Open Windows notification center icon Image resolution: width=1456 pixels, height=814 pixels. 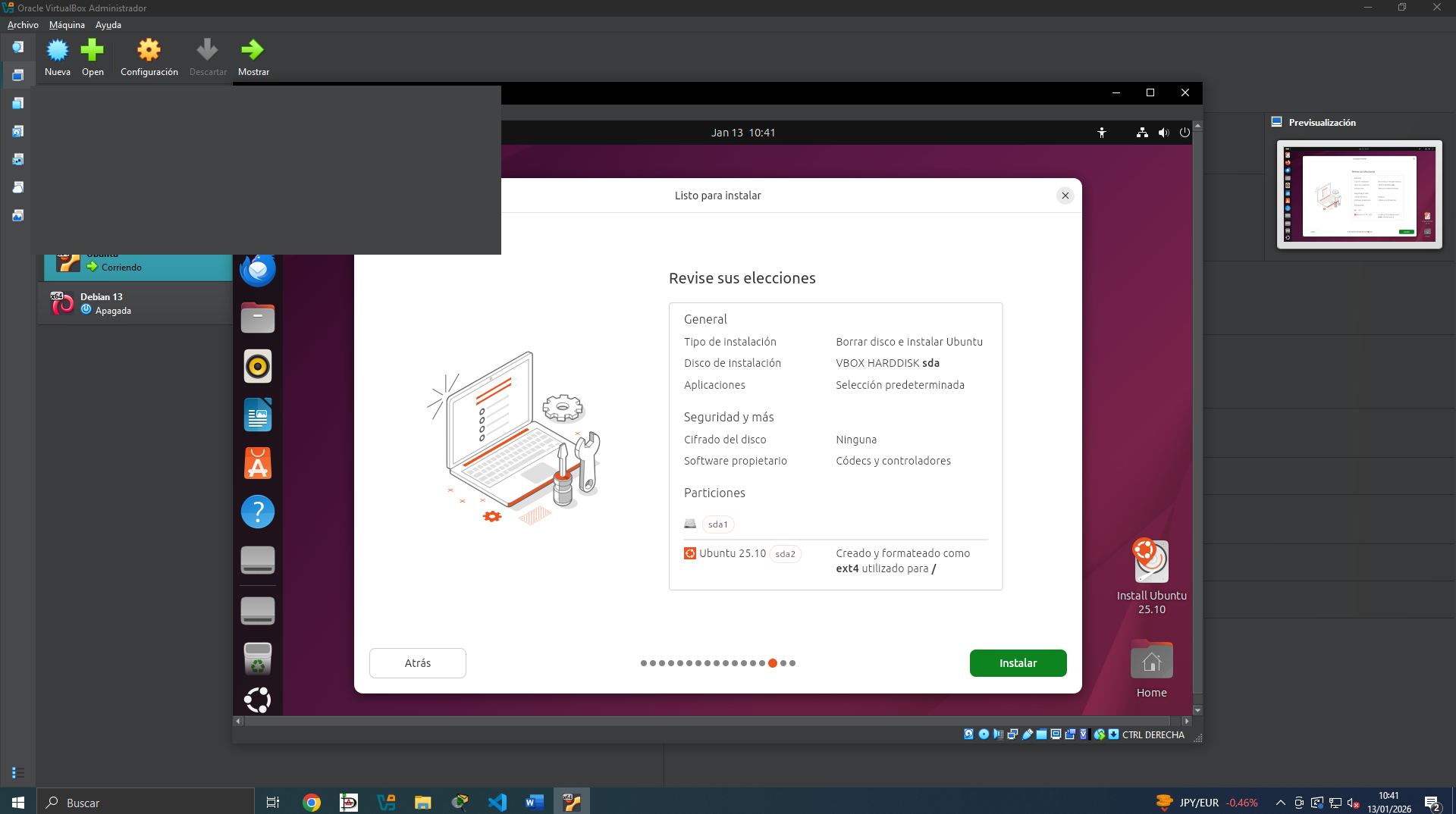click(1432, 803)
